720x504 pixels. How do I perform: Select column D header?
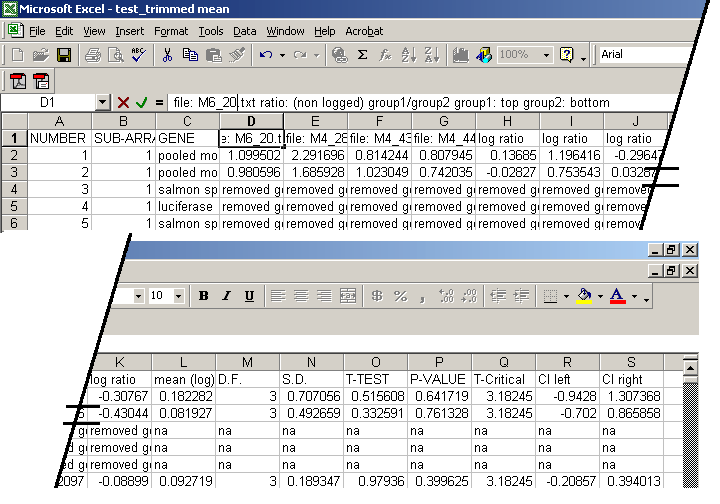(251, 121)
